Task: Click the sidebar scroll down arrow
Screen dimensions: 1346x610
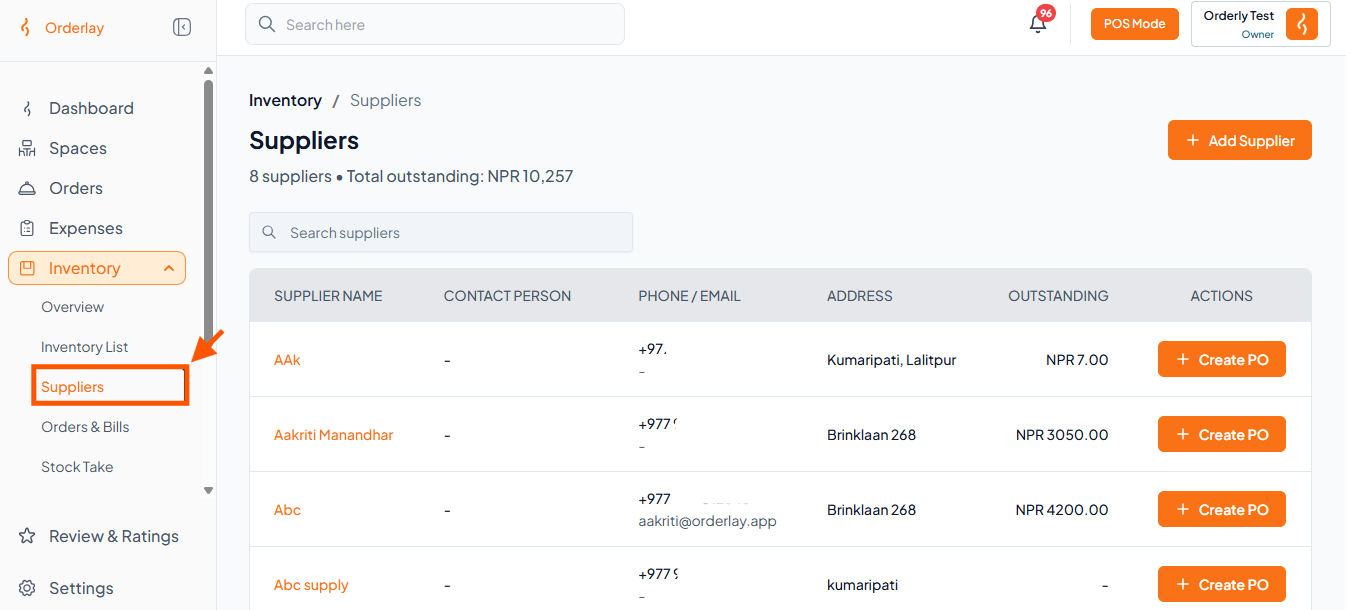Action: (x=208, y=490)
